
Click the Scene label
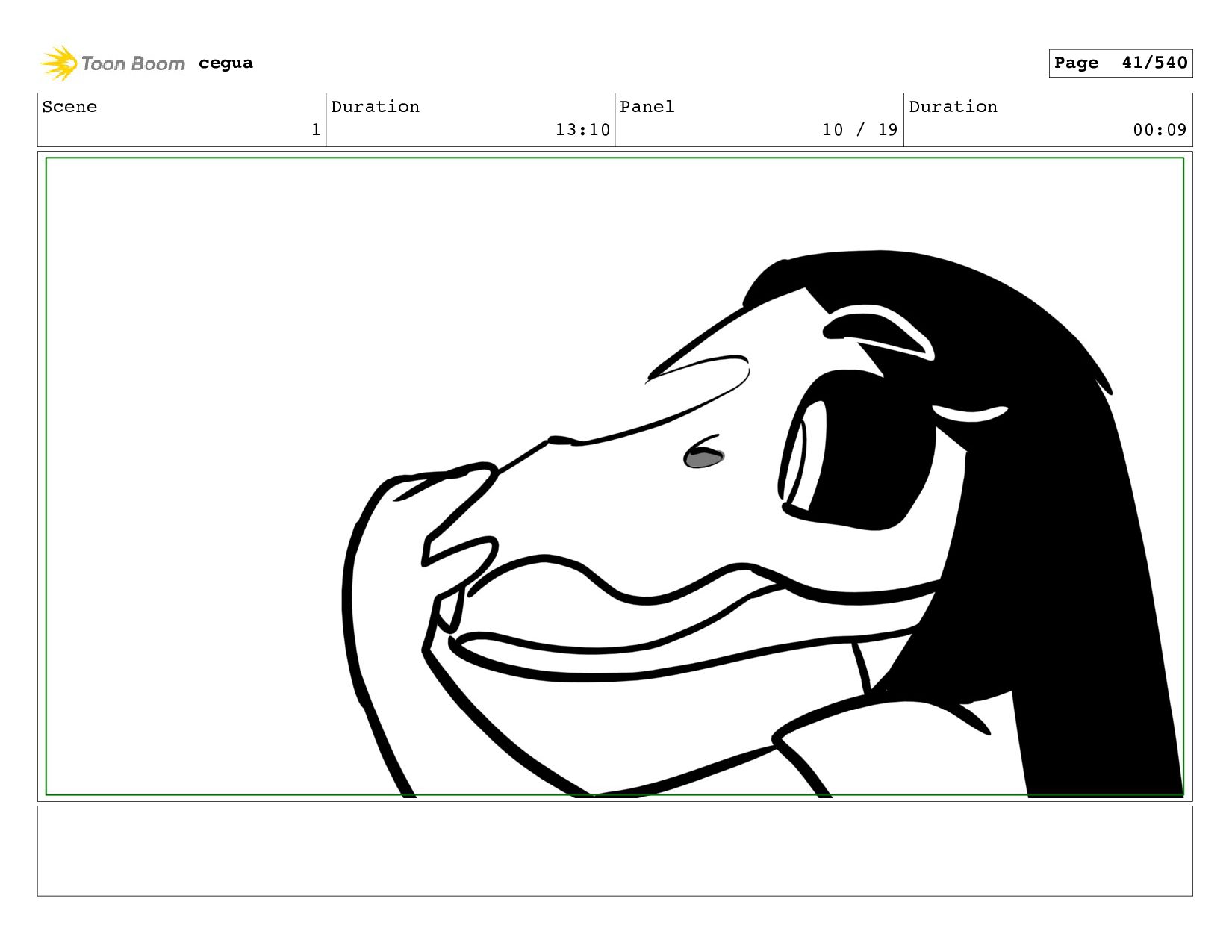click(x=69, y=107)
